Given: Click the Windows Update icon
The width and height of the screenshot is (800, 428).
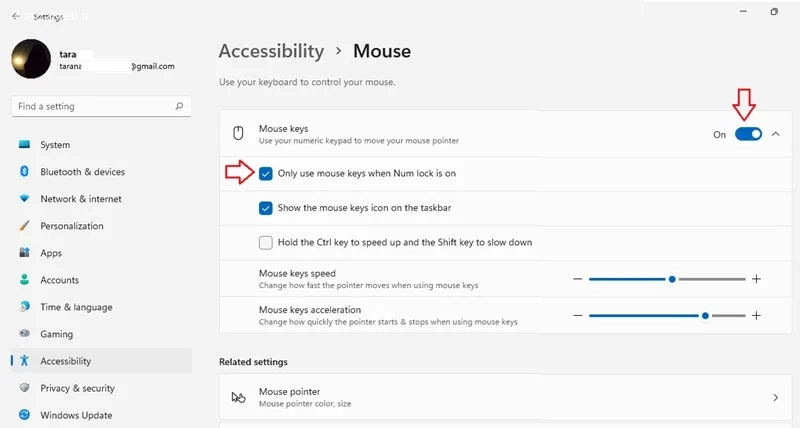Looking at the screenshot, I should (25, 415).
